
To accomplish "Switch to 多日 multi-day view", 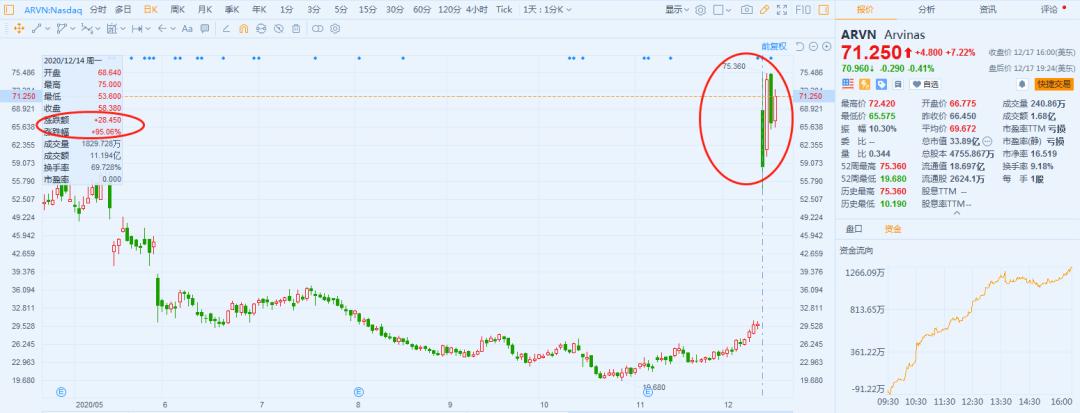I will pos(123,10).
